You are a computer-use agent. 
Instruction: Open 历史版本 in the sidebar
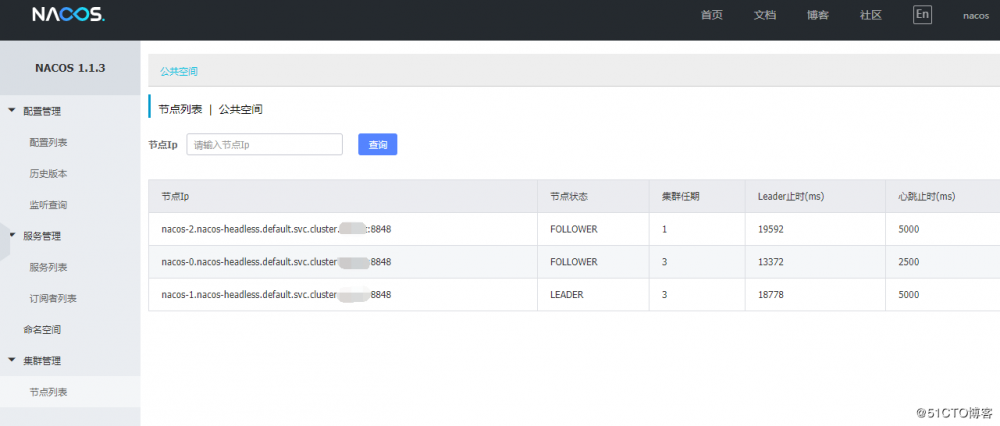[48, 174]
